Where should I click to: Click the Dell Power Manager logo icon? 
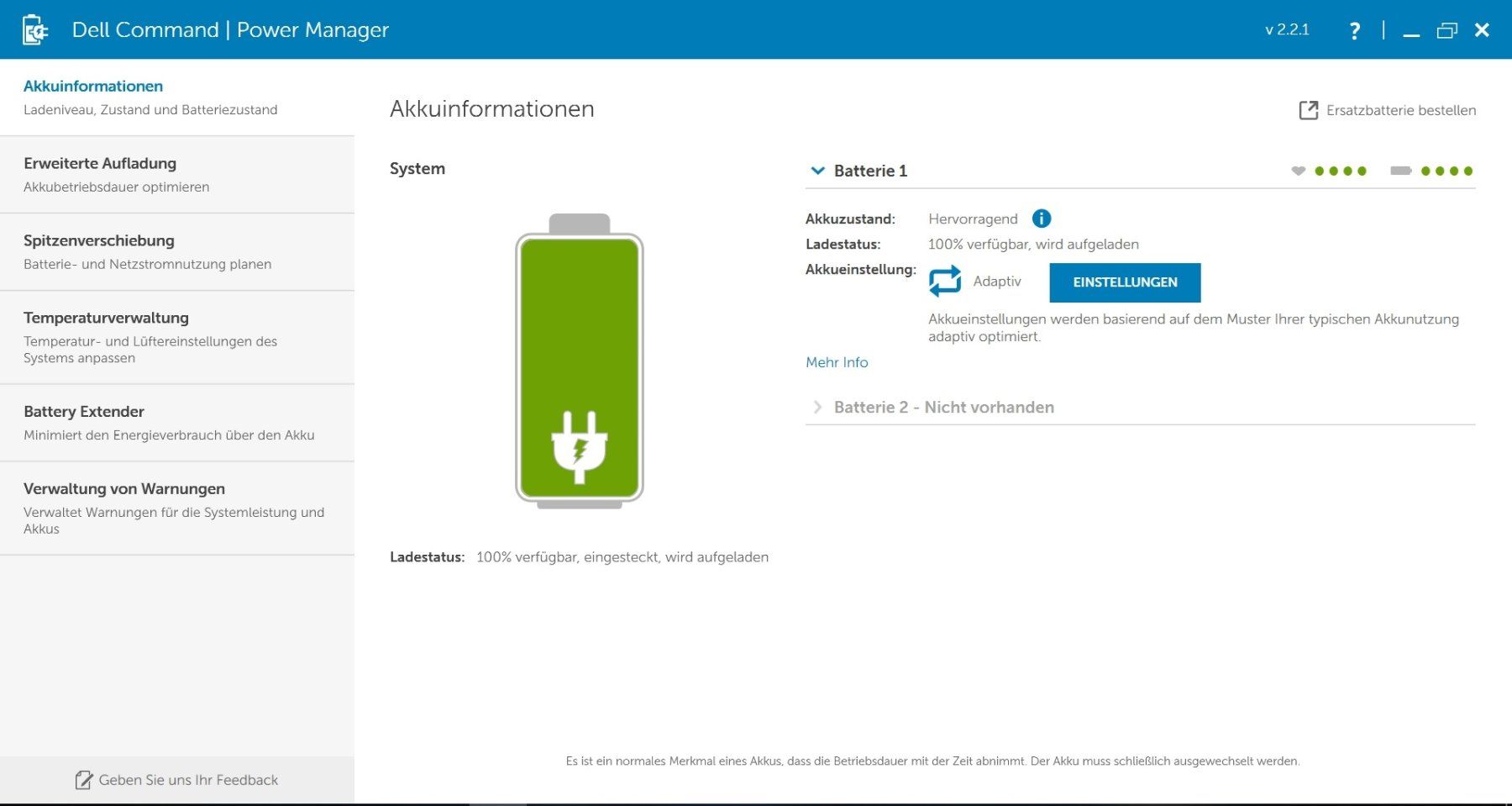(x=34, y=30)
